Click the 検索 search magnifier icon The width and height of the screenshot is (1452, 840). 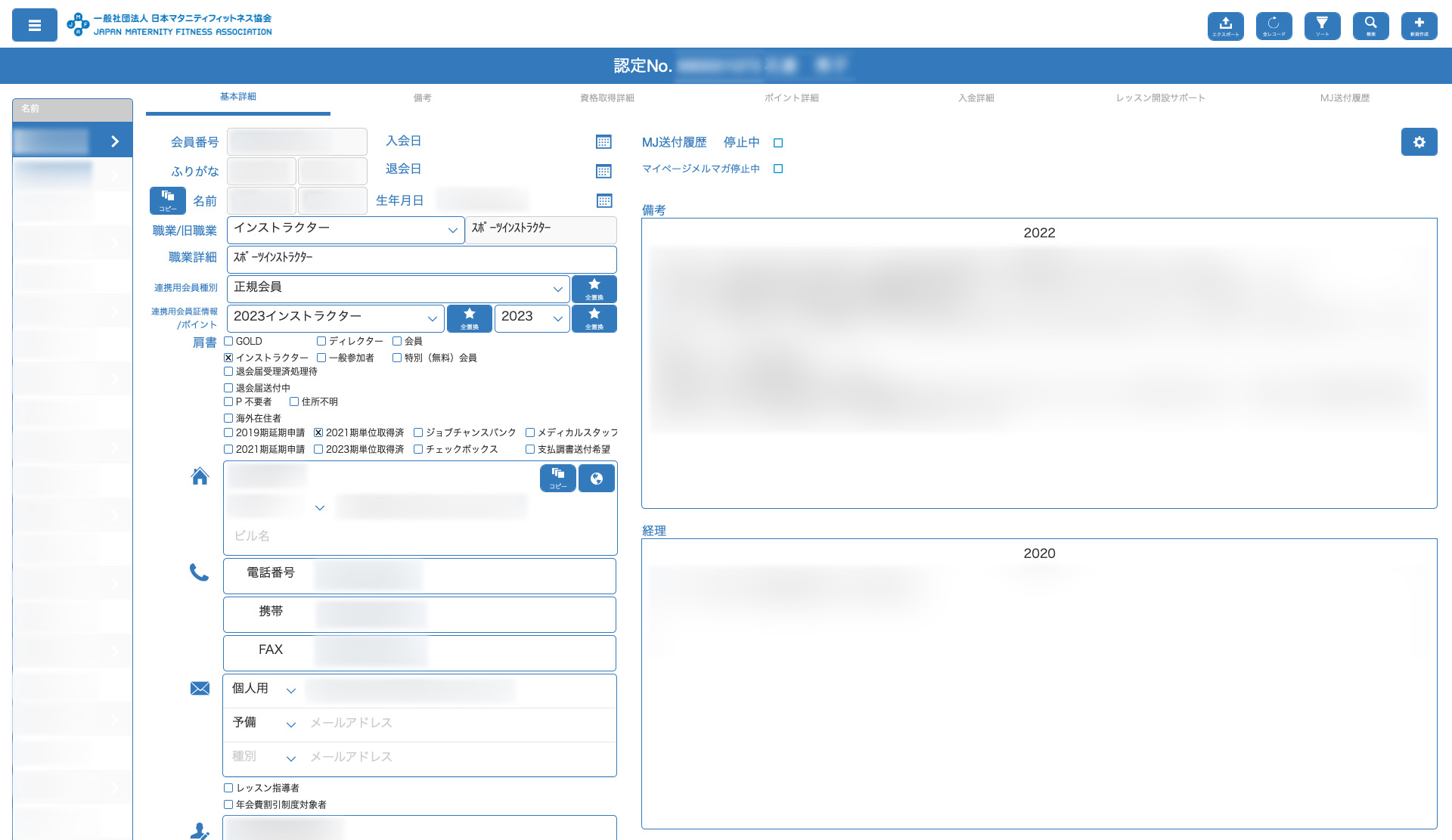coord(1370,26)
